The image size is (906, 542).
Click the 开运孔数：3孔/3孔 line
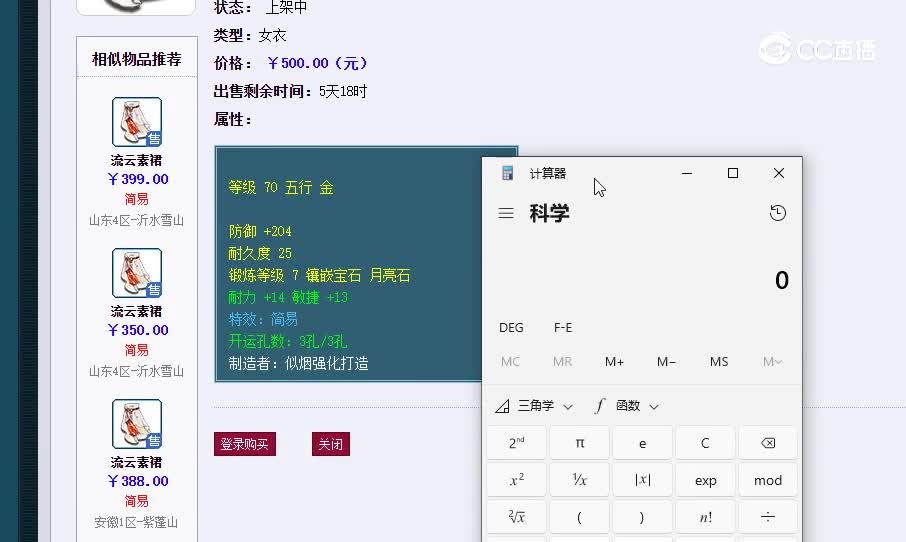[287, 341]
